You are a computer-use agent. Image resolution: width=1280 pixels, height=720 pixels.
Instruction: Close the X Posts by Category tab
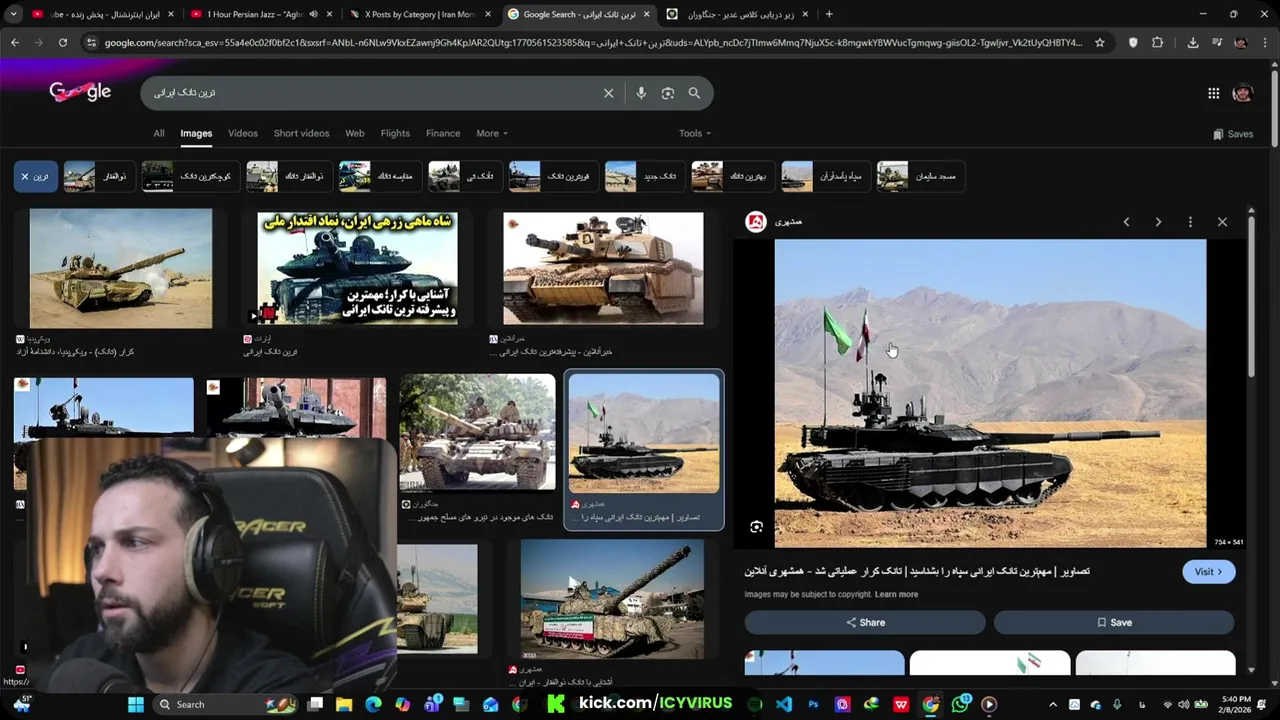pyautogui.click(x=487, y=14)
